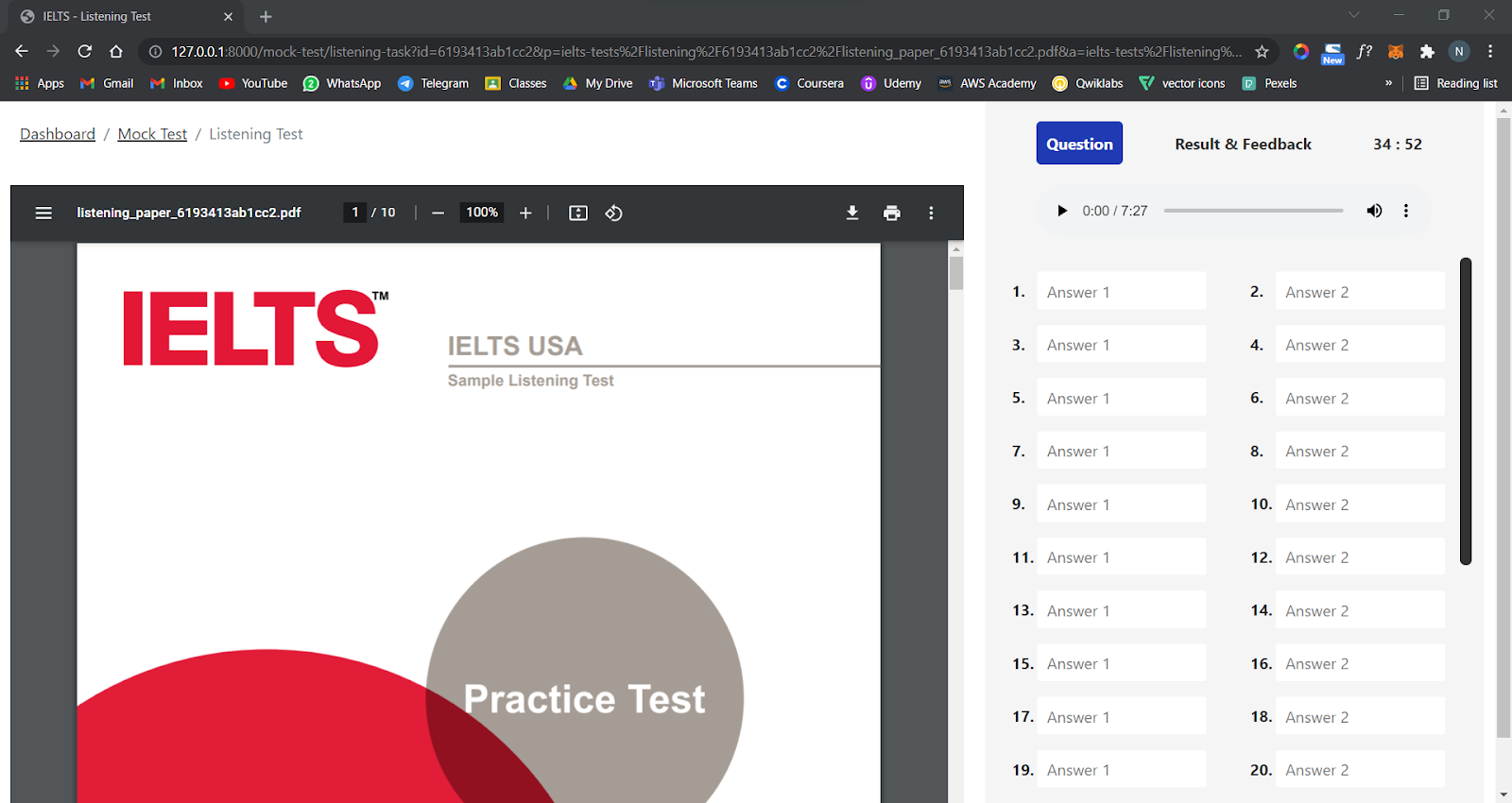Click the fit to page icon
The image size is (1512, 803).
coord(578,214)
